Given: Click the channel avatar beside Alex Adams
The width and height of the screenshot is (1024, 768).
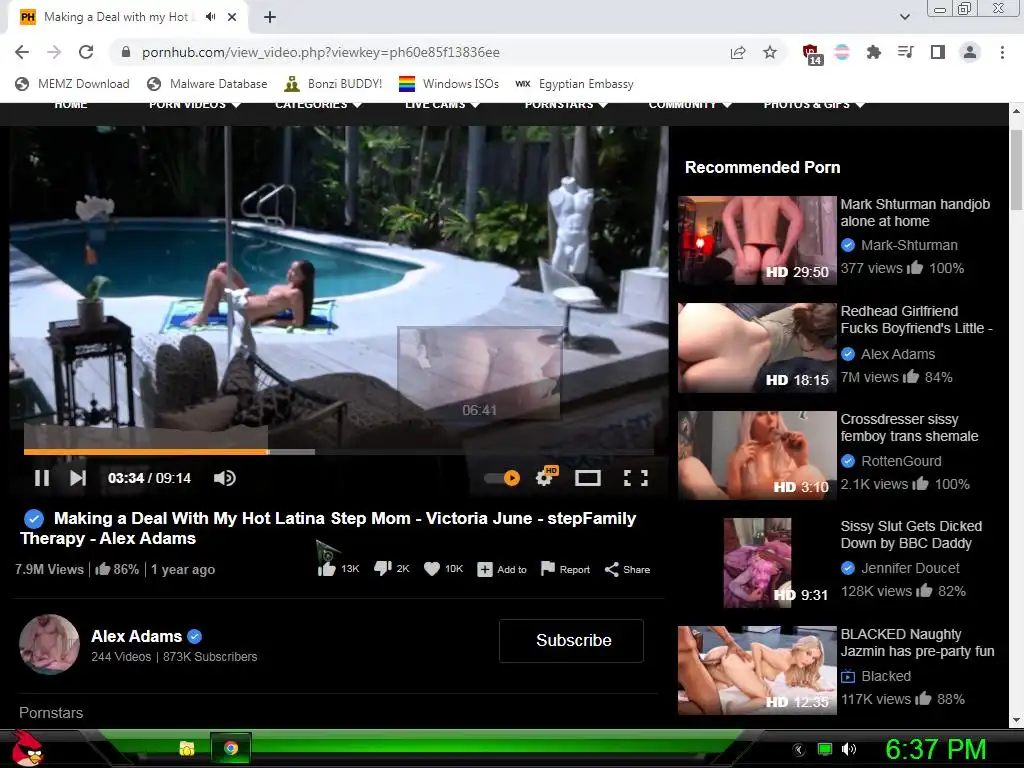Looking at the screenshot, I should 50,644.
